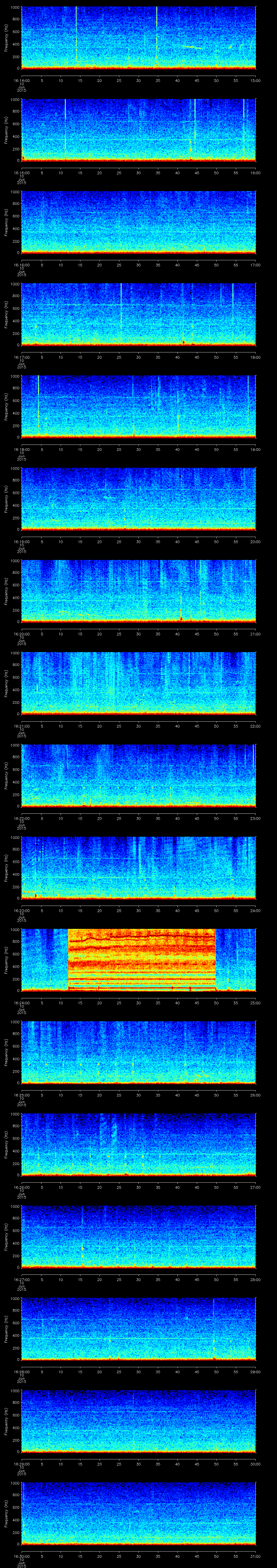Screen dimensions: 277x1568
Task: Open the spectrogram panel starting at 16:20:00
Action: coord(138,591)
